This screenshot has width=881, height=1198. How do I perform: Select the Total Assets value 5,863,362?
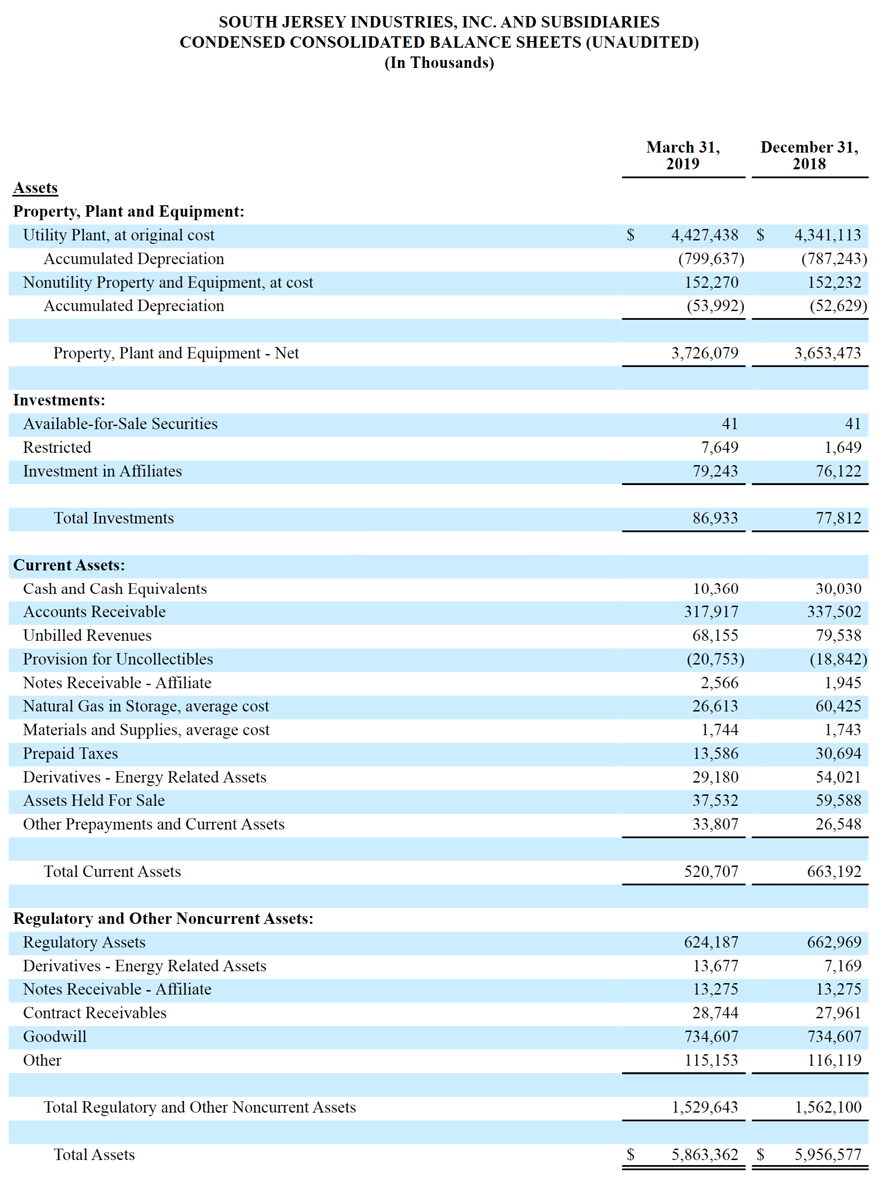[x=704, y=1155]
